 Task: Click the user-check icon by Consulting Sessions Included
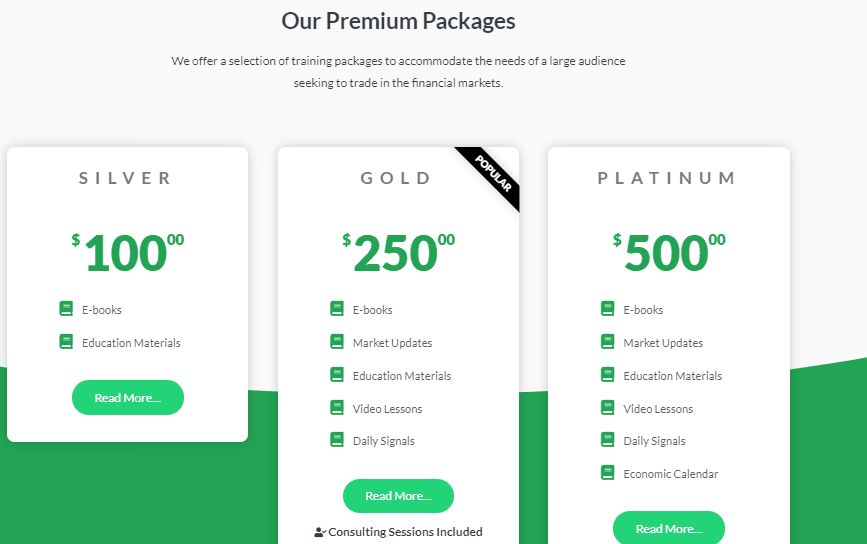(320, 532)
